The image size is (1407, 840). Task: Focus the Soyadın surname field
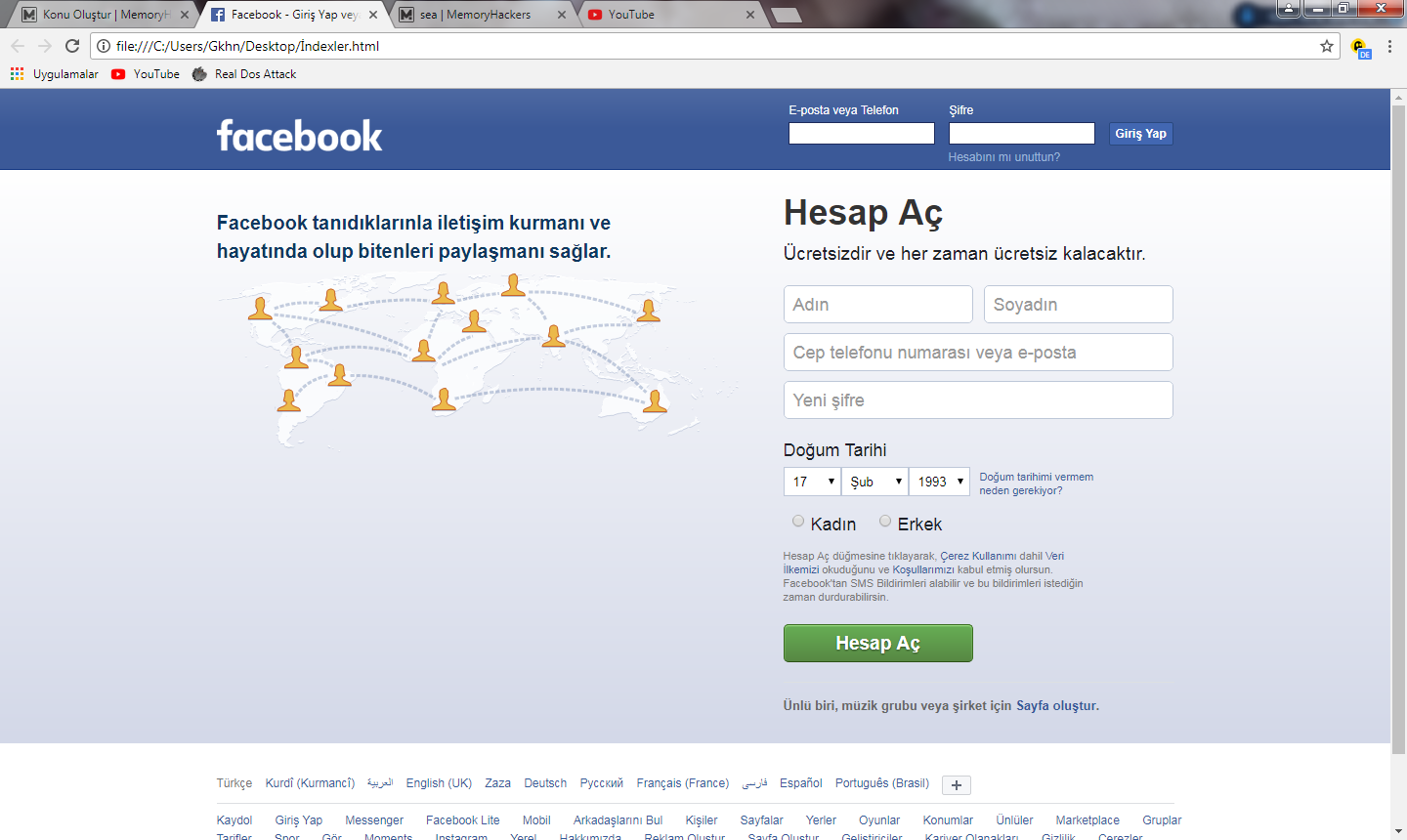(1079, 304)
